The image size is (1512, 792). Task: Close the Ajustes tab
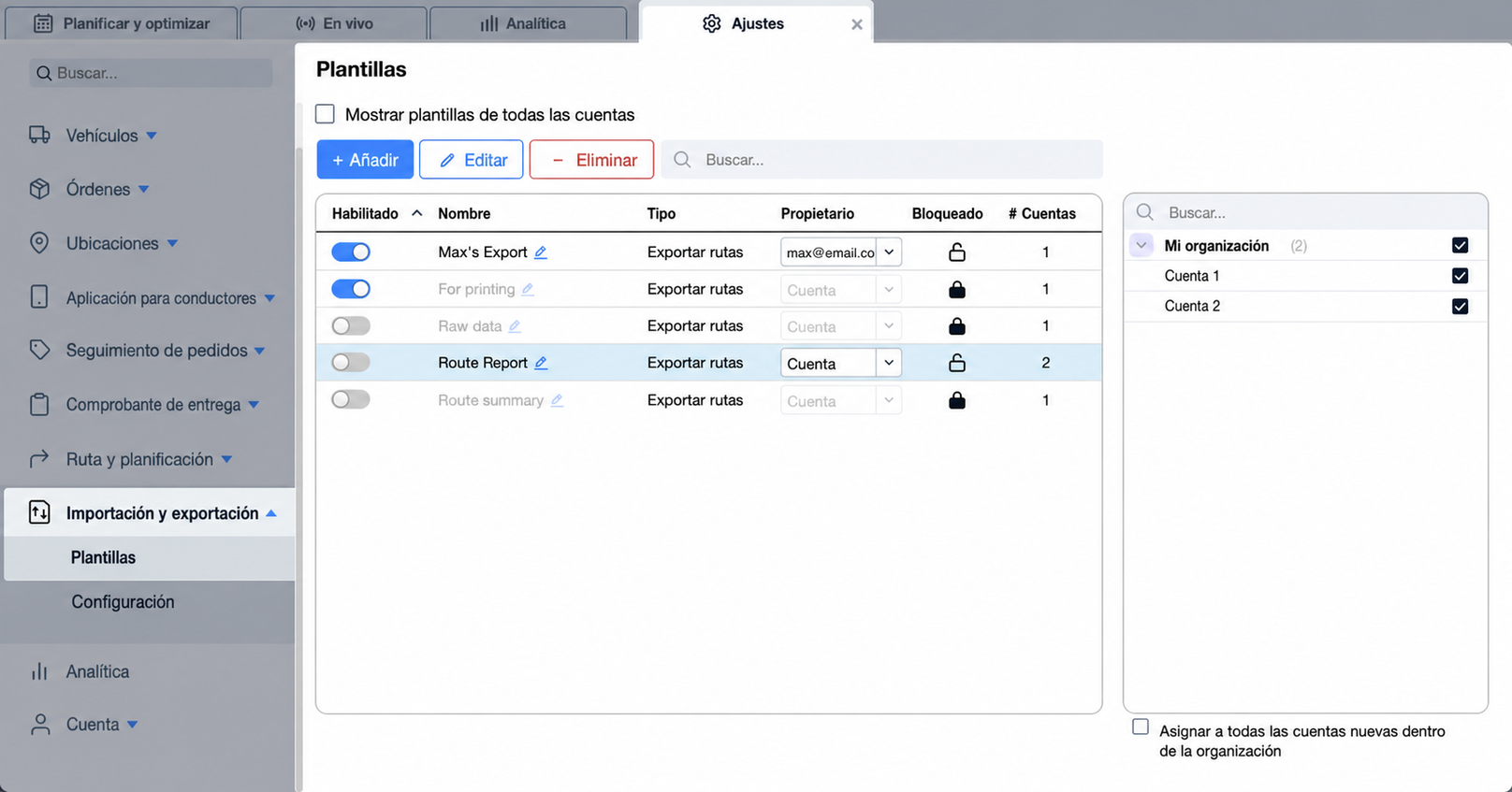click(x=857, y=24)
